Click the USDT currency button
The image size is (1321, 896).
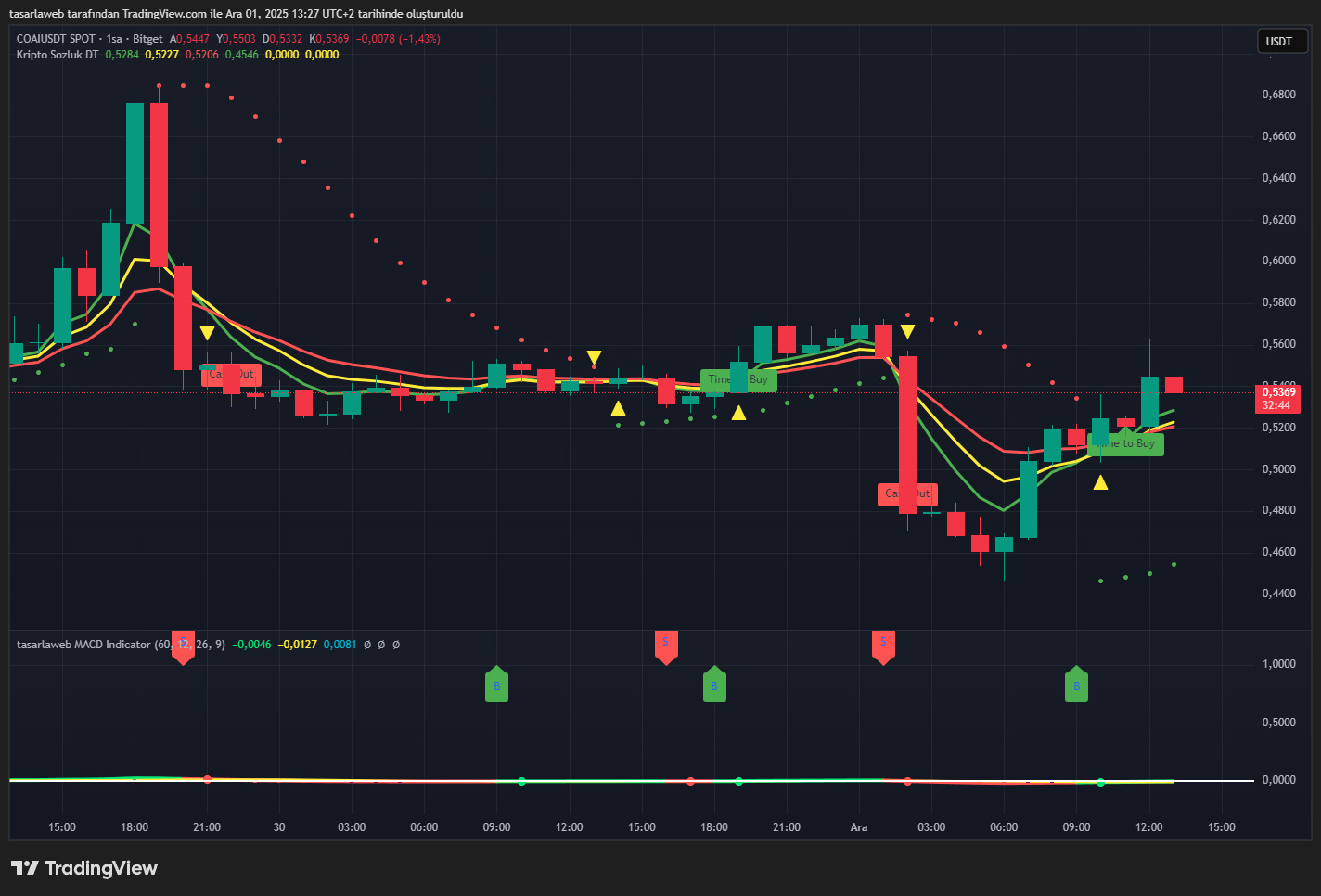coord(1280,41)
